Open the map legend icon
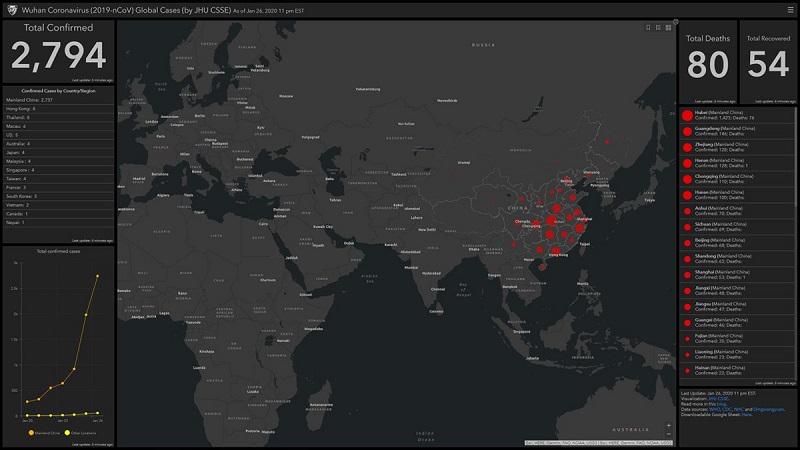Screen dimensions: 800x450 pos(658,27)
